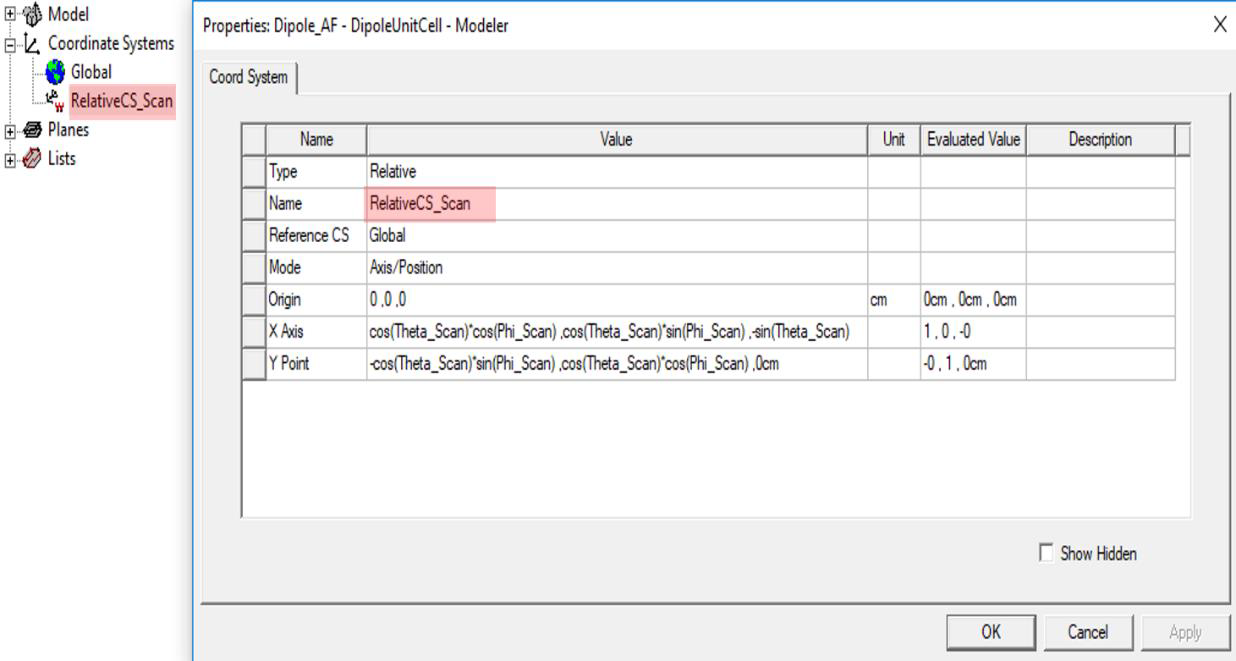Expand the Model tree node
The width and height of the screenshot is (1236, 661).
coord(8,15)
